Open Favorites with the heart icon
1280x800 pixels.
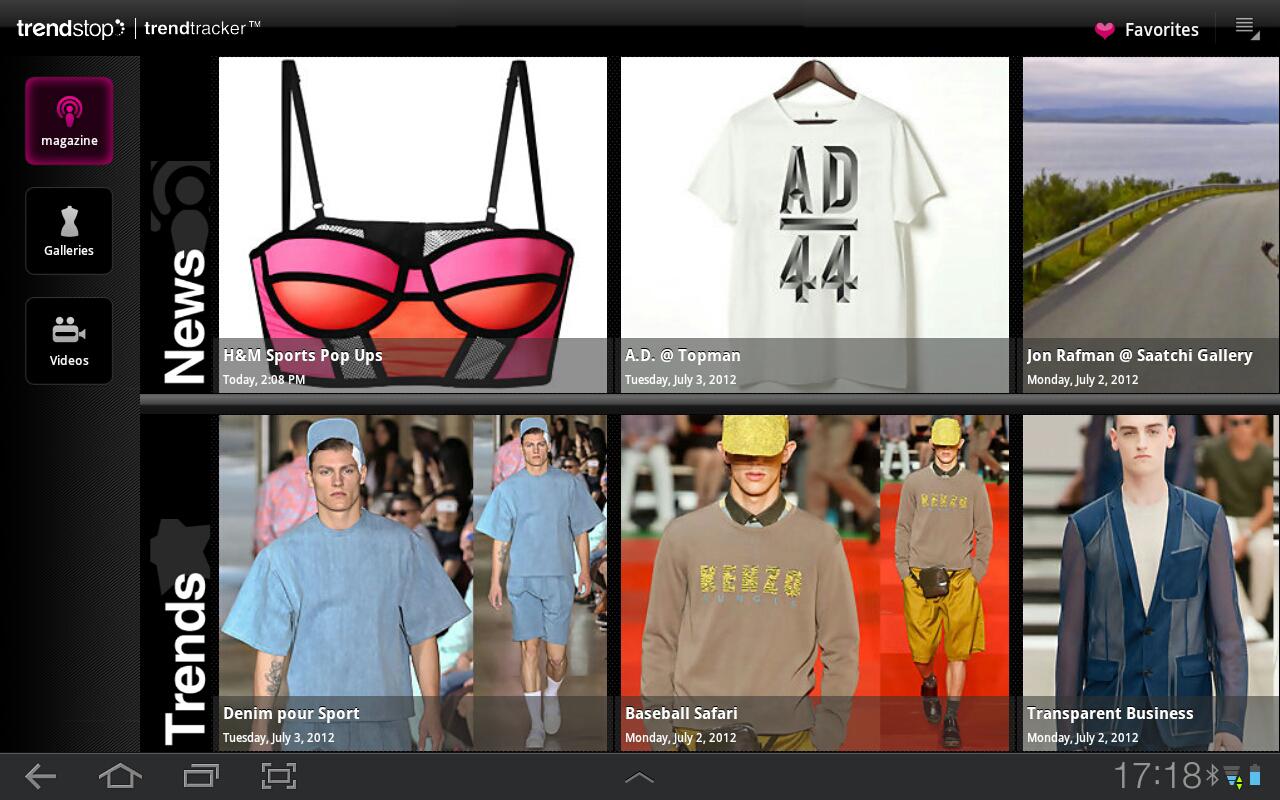[1146, 30]
